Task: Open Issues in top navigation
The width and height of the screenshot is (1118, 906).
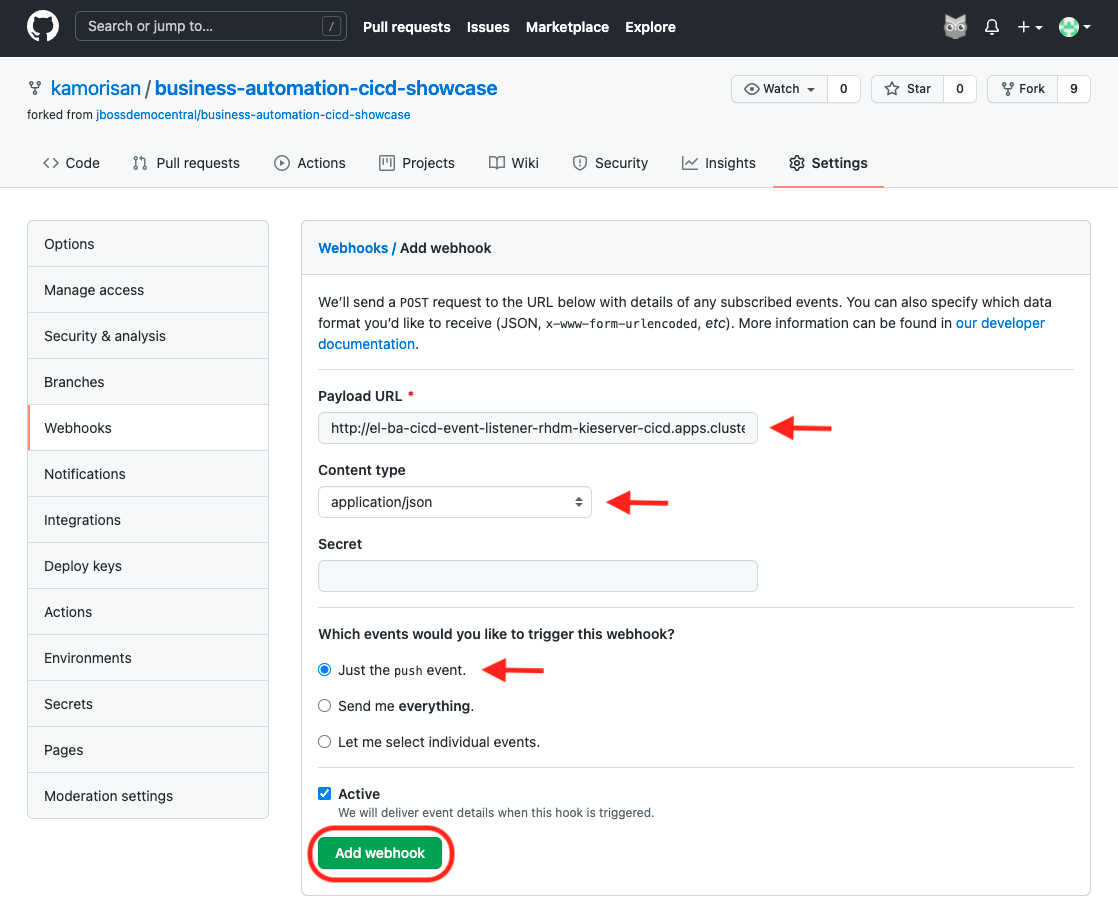Action: pyautogui.click(x=488, y=27)
